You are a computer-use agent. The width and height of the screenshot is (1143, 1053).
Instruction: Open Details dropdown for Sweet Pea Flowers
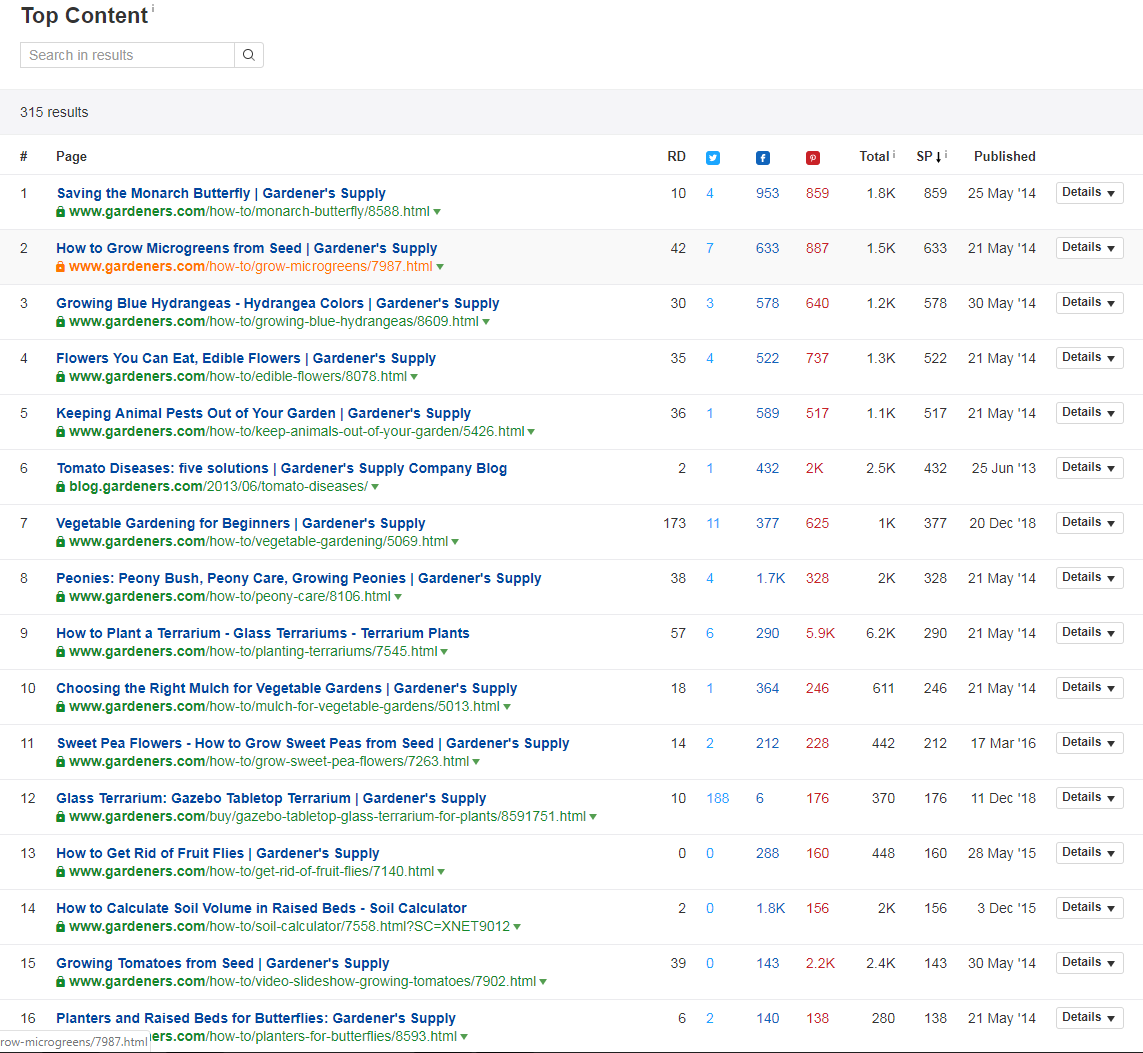1089,743
